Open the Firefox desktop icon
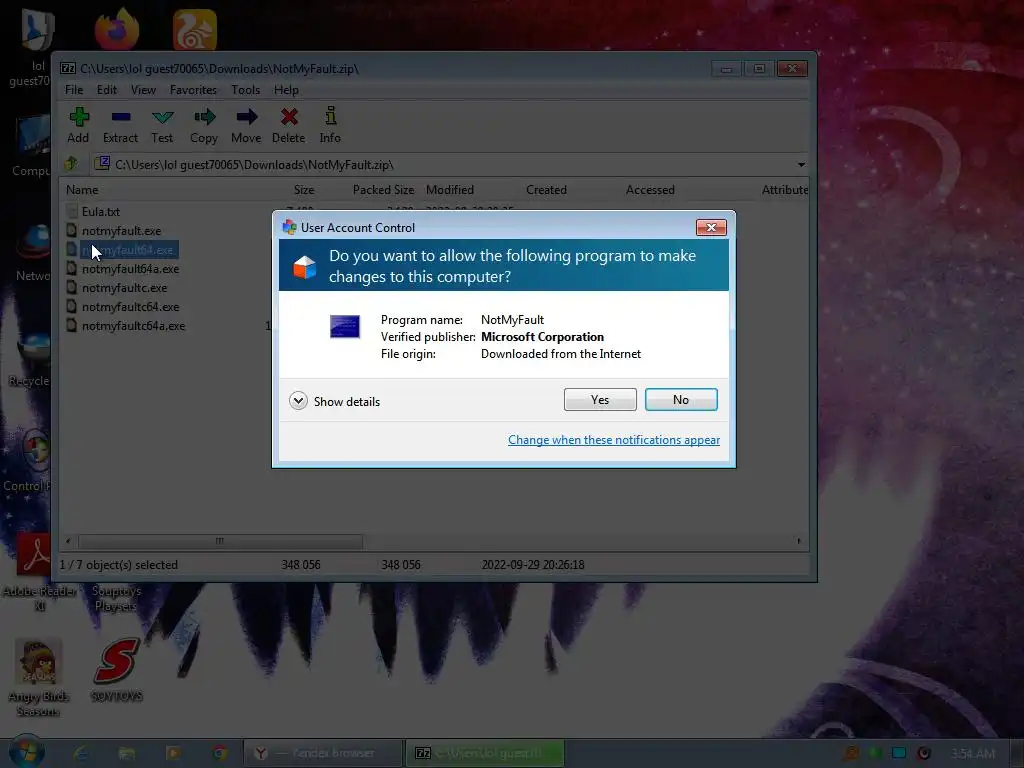Screen dimensions: 1024x768 (x=117, y=29)
